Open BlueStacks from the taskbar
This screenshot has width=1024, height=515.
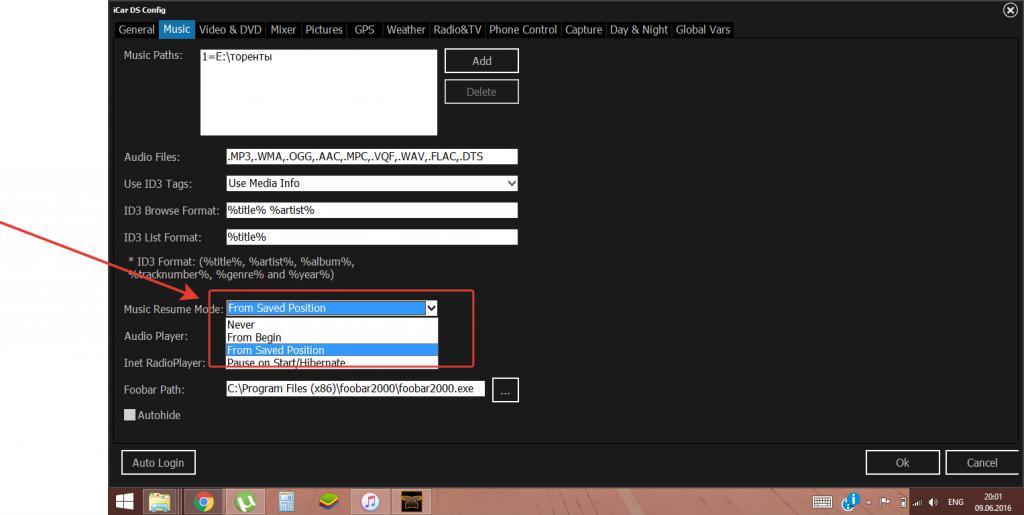(327, 500)
